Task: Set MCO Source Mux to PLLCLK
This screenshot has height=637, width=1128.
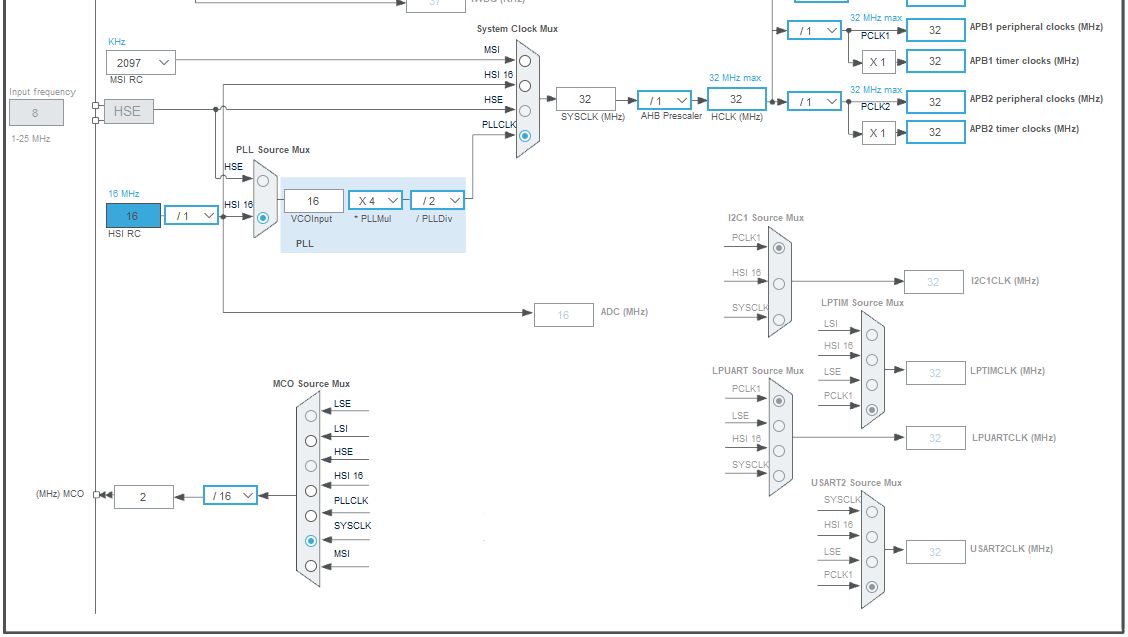Action: point(311,516)
